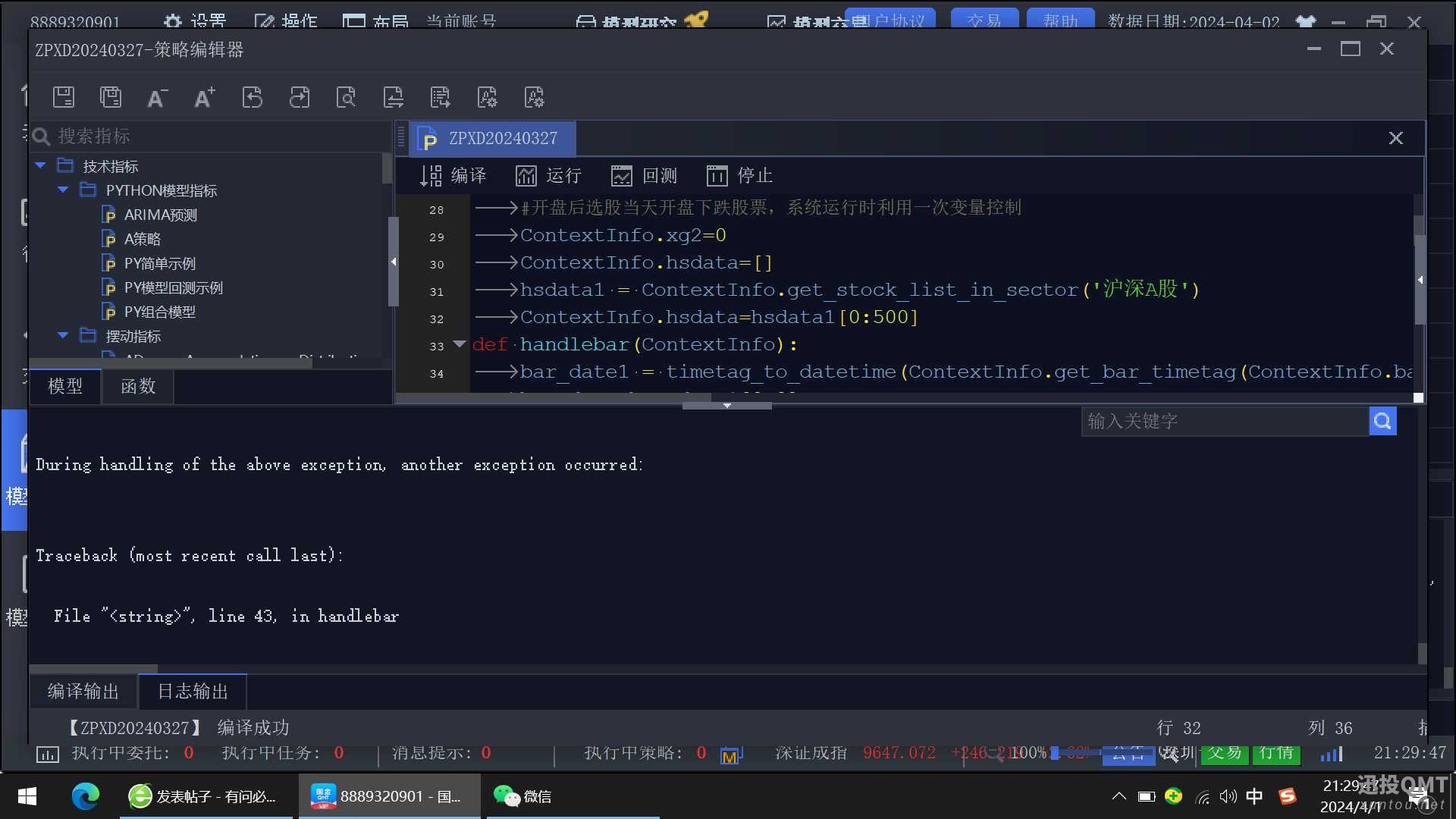The width and height of the screenshot is (1456, 819).
Task: Click the Undo document icon
Action: (x=252, y=97)
